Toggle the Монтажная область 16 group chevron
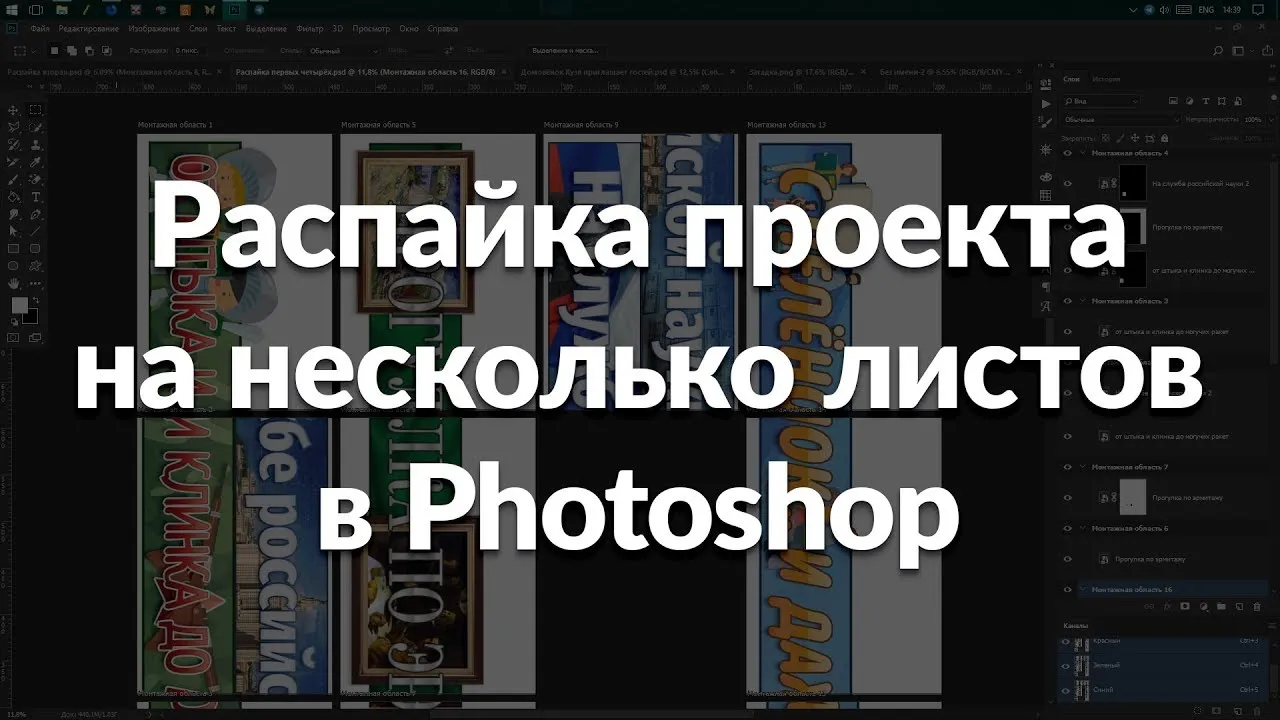This screenshot has height=720, width=1280. (1083, 589)
